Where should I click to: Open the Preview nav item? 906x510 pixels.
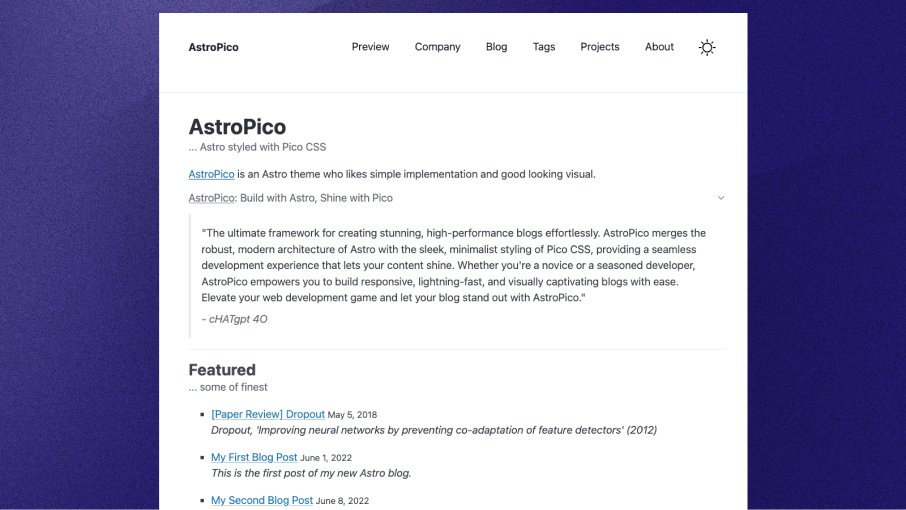tap(370, 47)
